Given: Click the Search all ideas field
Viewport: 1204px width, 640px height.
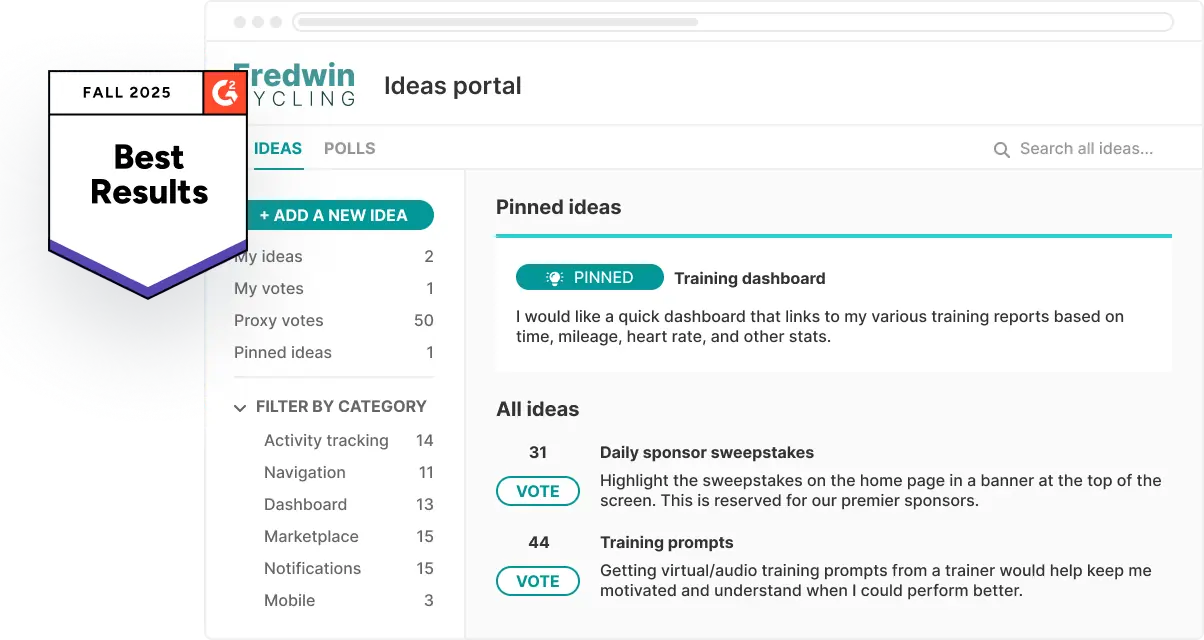Looking at the screenshot, I should pyautogui.click(x=1086, y=149).
